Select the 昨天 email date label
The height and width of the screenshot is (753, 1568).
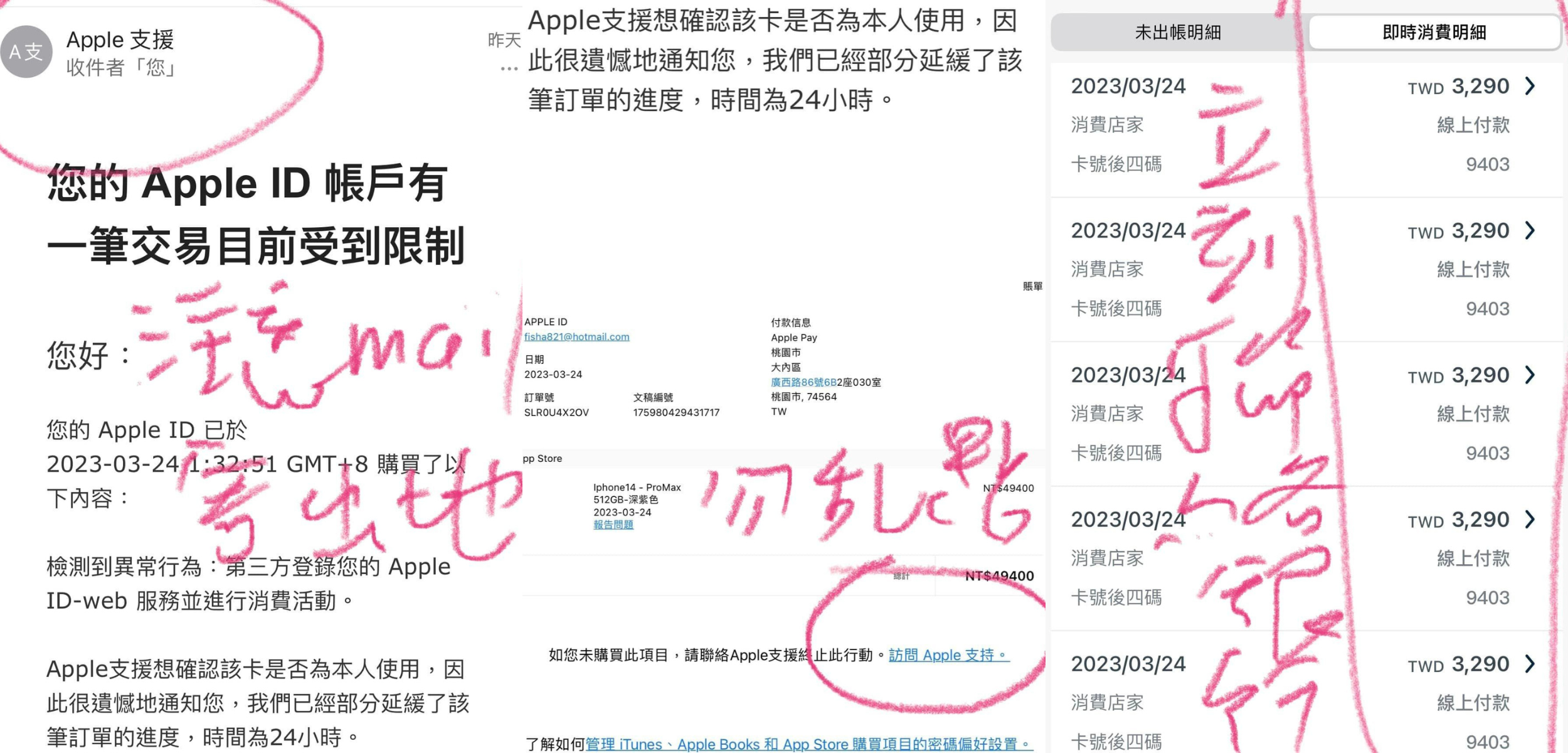(504, 40)
